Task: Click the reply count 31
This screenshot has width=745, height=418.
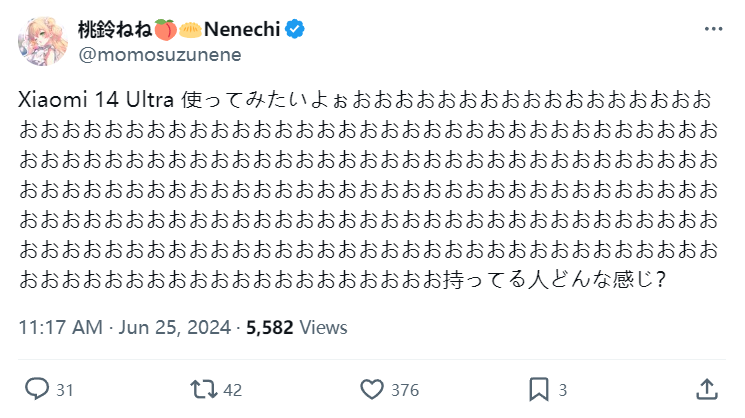Action: pos(65,390)
